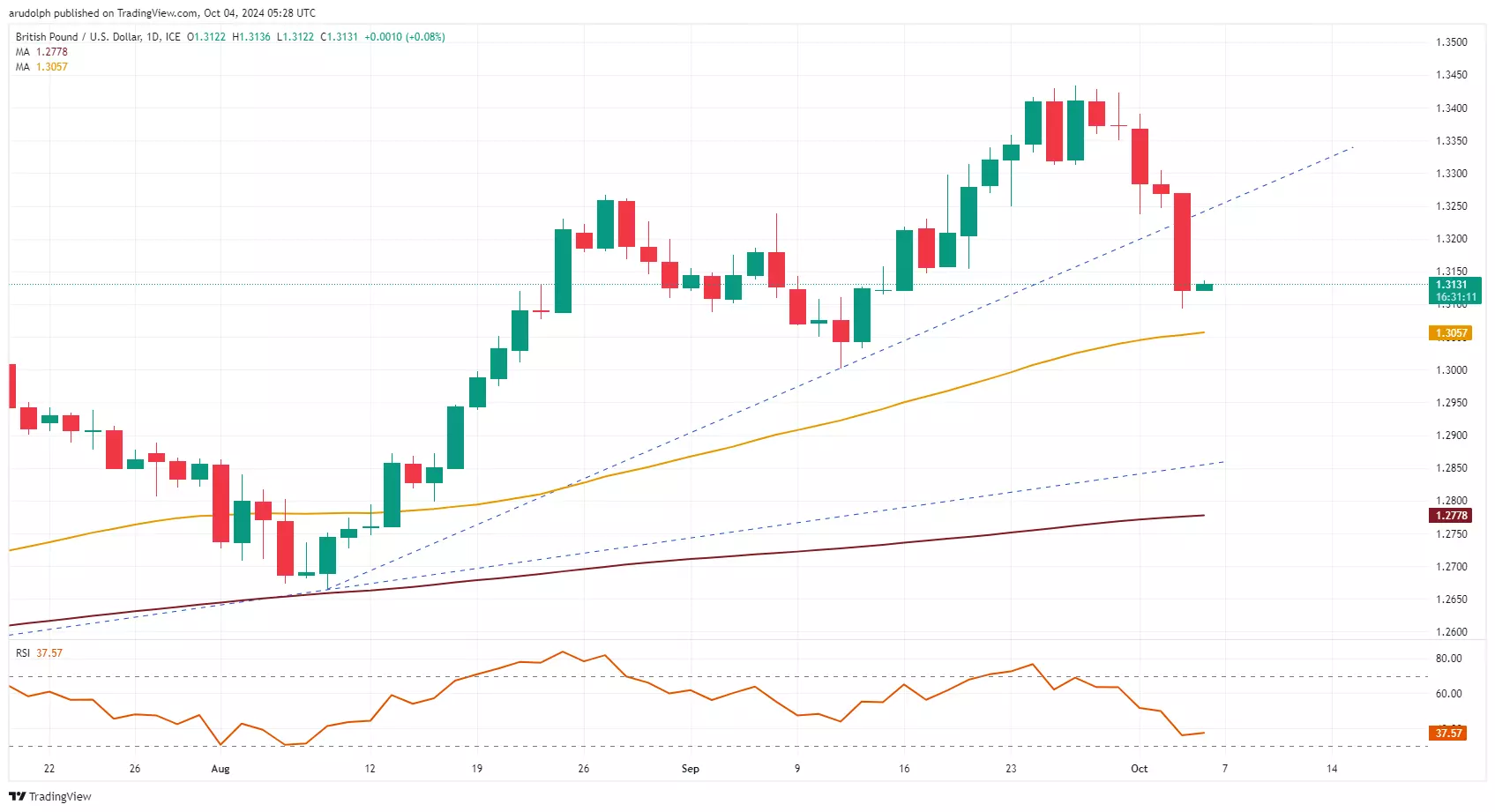Click the Aug label on time axis
Image resolution: width=1495 pixels, height=812 pixels.
(221, 769)
